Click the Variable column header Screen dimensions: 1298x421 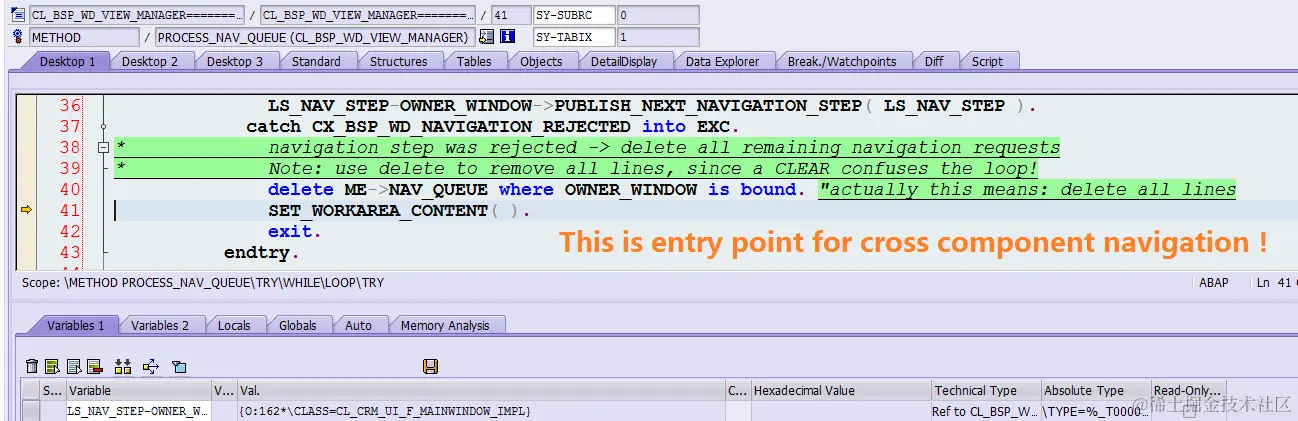[138, 390]
